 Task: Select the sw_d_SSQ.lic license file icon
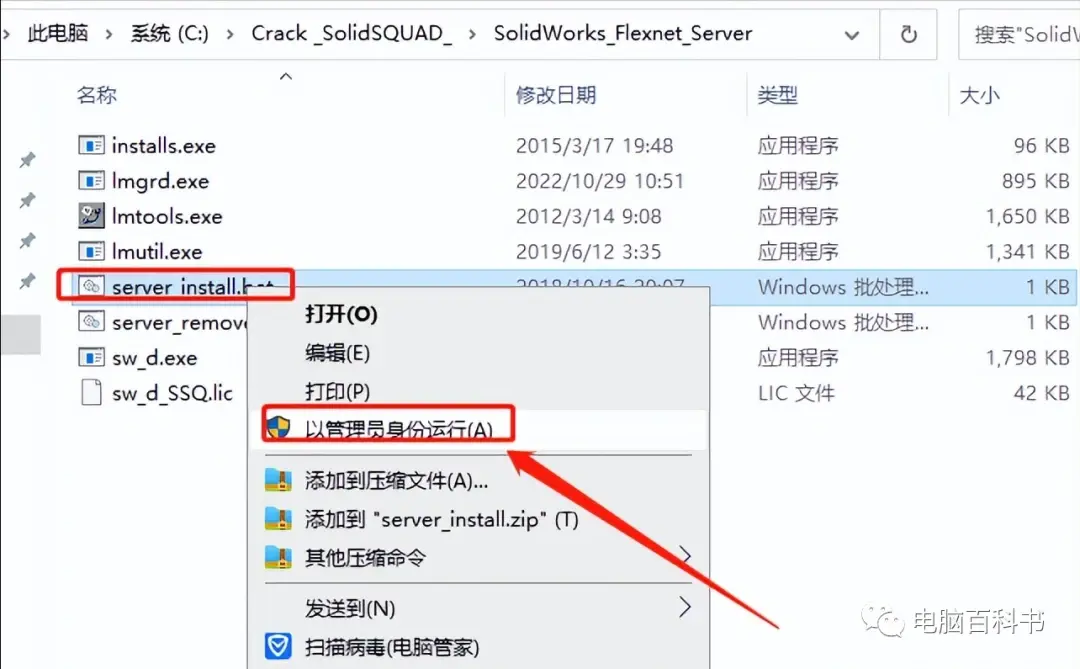click(91, 392)
